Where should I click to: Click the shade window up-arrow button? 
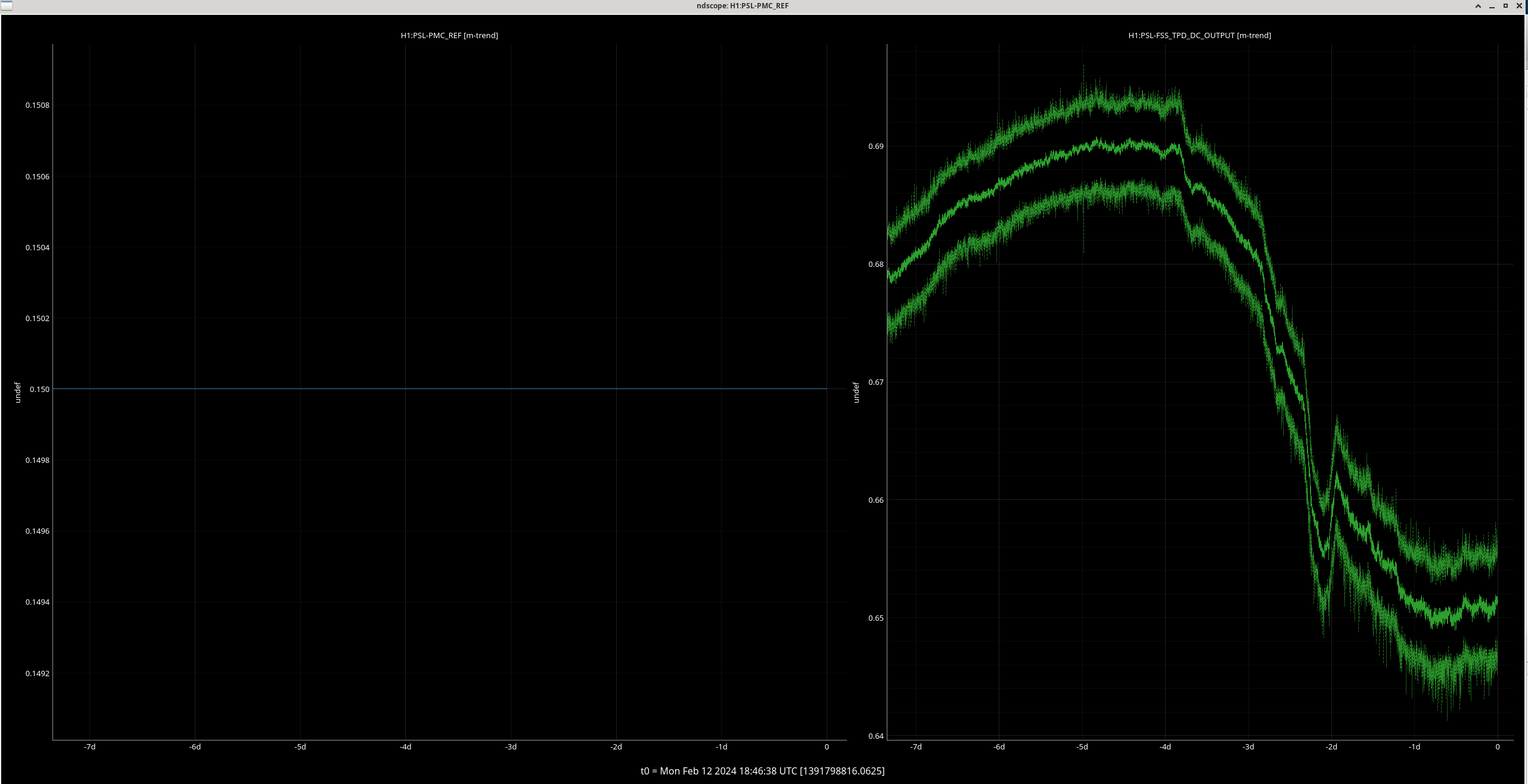click(x=1478, y=6)
